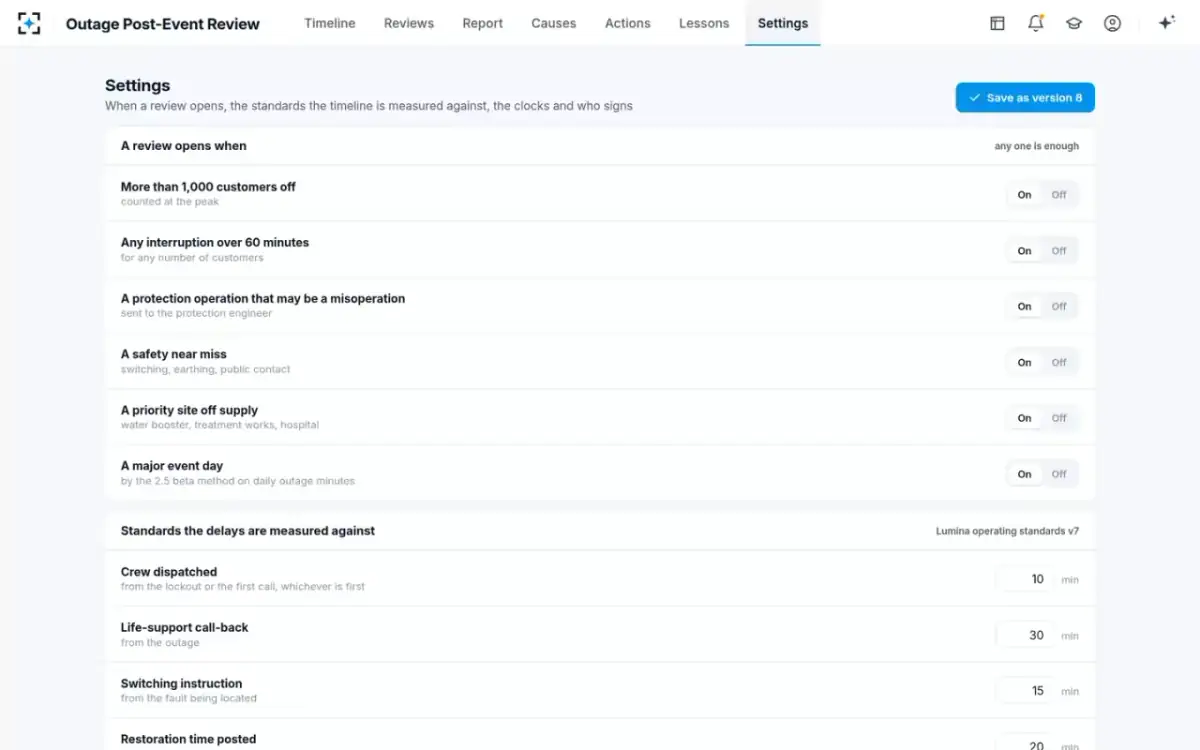Click 'by the 2.5 beta method' description
The width and height of the screenshot is (1200, 750).
coord(238,481)
